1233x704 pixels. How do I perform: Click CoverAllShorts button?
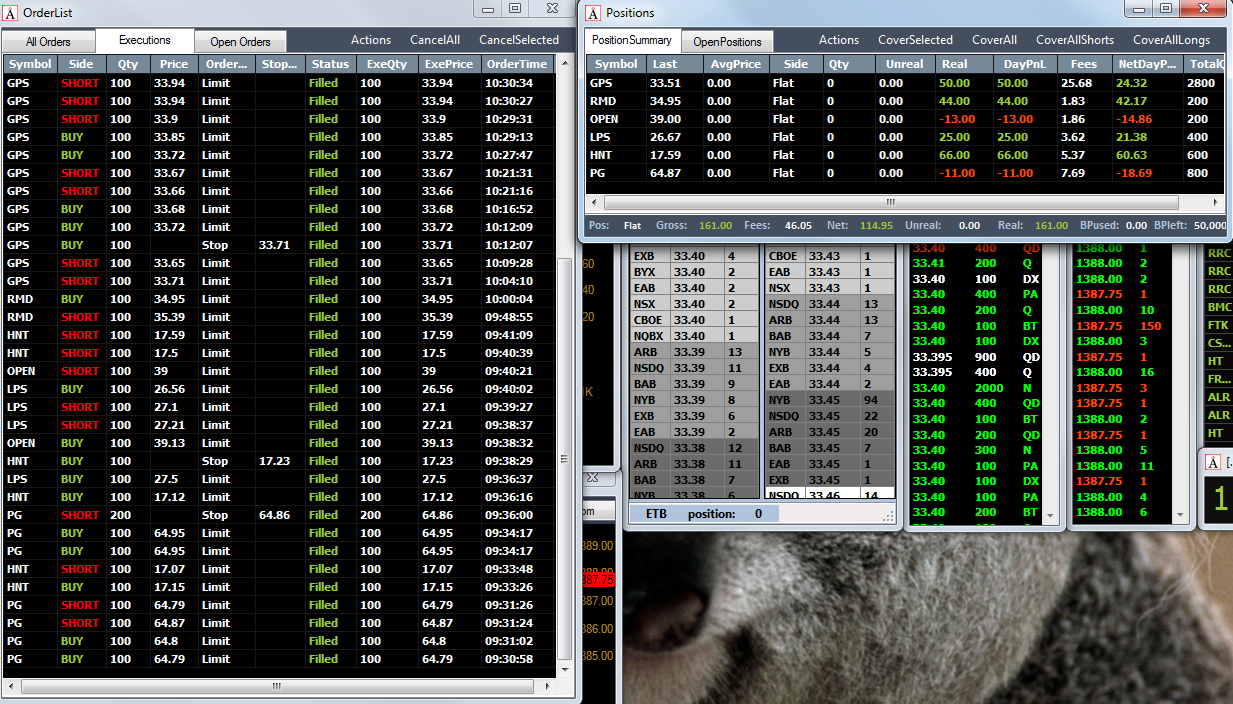[1075, 40]
